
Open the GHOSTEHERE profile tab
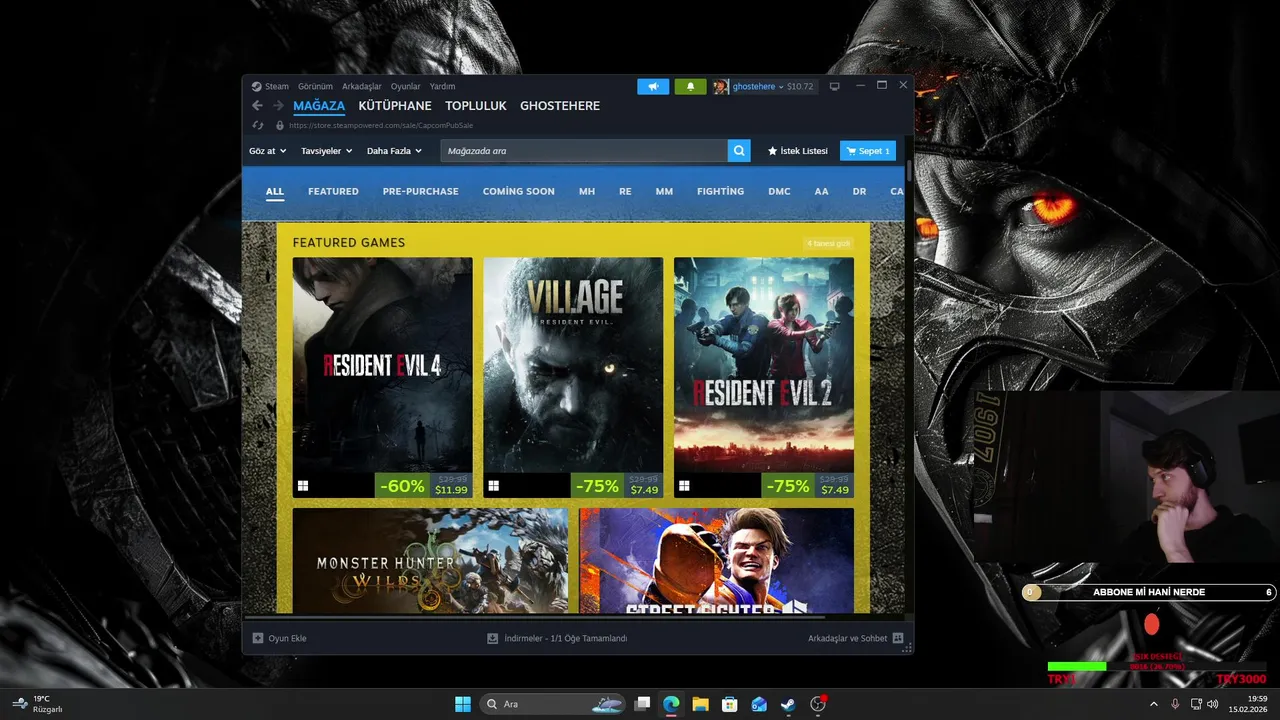560,106
